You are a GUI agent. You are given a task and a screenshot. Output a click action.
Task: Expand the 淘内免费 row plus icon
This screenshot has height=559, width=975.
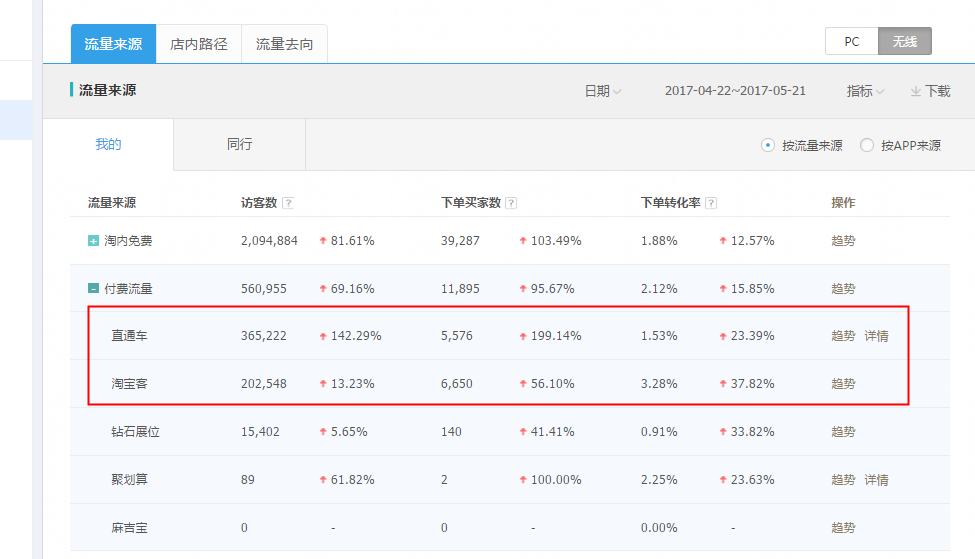click(x=94, y=241)
